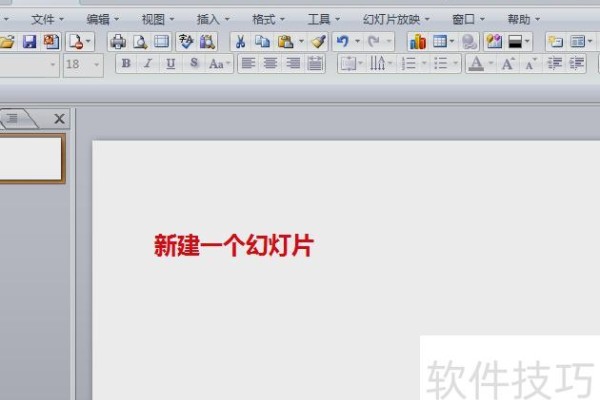Screen dimensions: 600x400
Task: Click the increase indent icon
Action: (576, 64)
